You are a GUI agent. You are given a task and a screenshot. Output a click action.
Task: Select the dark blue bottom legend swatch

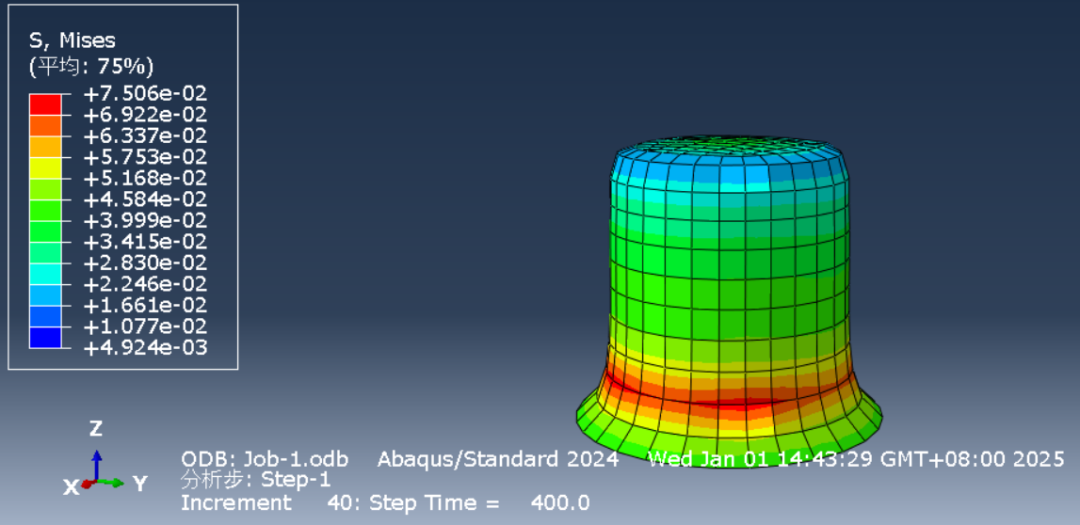45,337
